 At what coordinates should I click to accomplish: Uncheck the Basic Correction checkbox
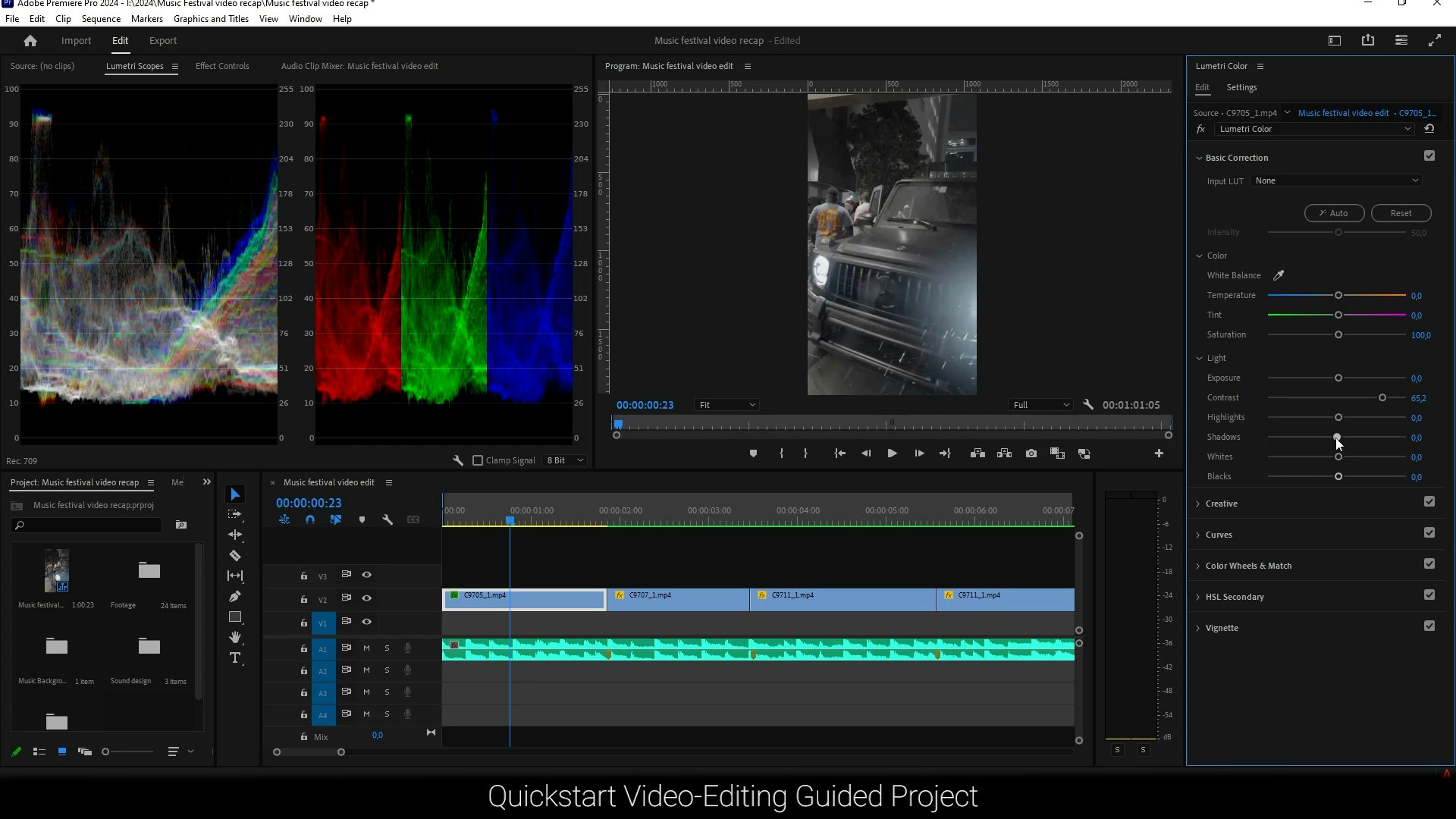tap(1429, 156)
